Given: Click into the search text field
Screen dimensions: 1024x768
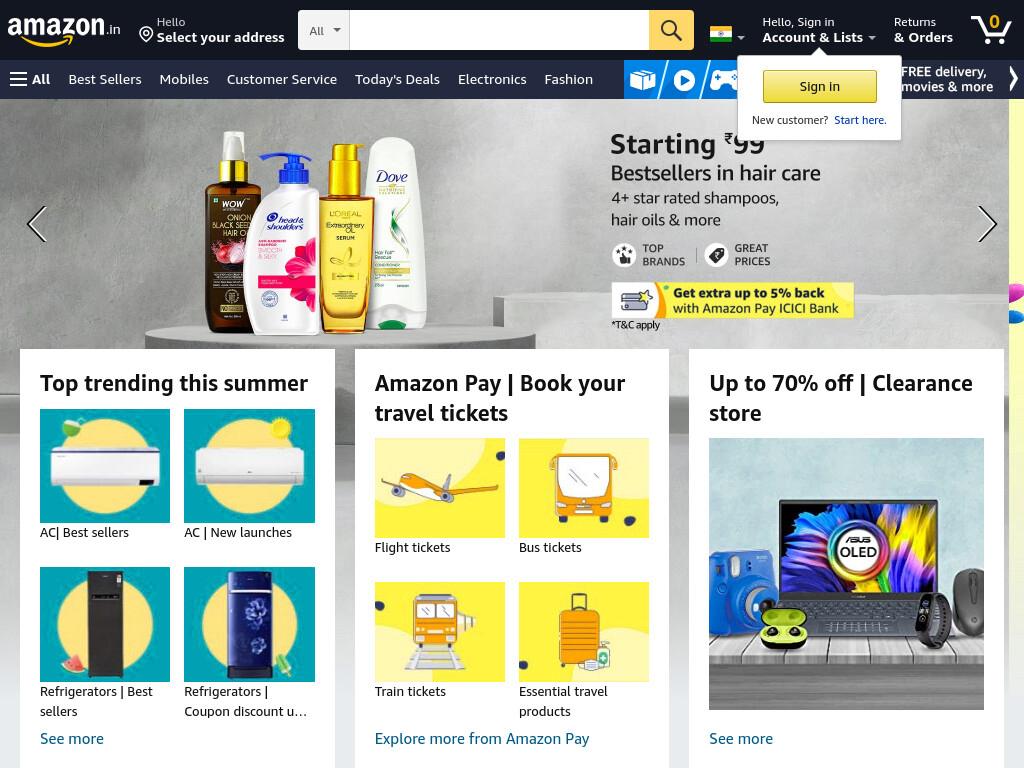Looking at the screenshot, I should coord(499,30).
